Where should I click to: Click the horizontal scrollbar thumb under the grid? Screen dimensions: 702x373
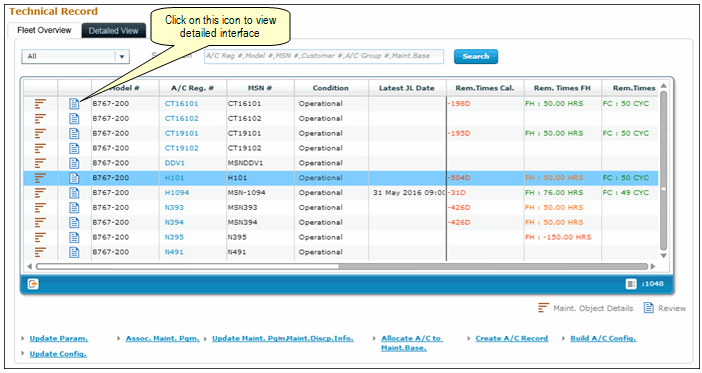coord(187,266)
